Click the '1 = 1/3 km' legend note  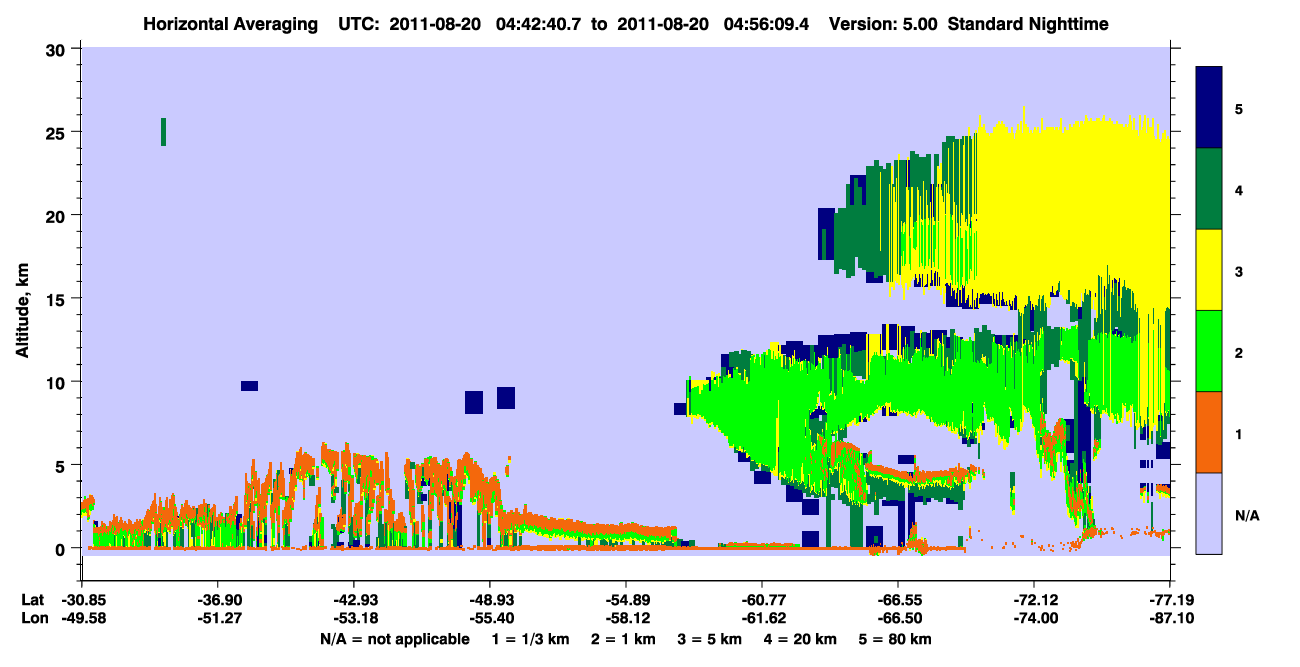(530, 639)
